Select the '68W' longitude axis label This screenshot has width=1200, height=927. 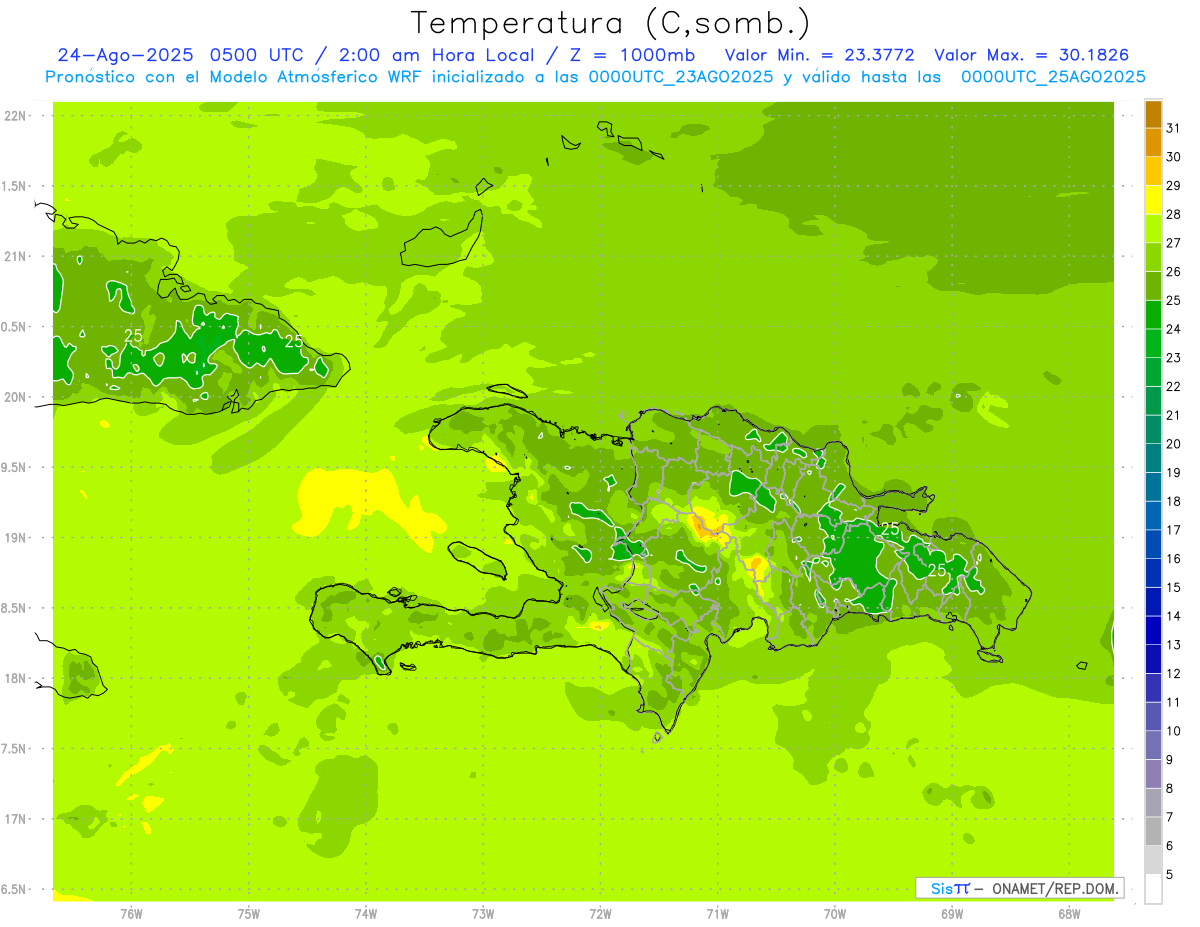point(1068,914)
